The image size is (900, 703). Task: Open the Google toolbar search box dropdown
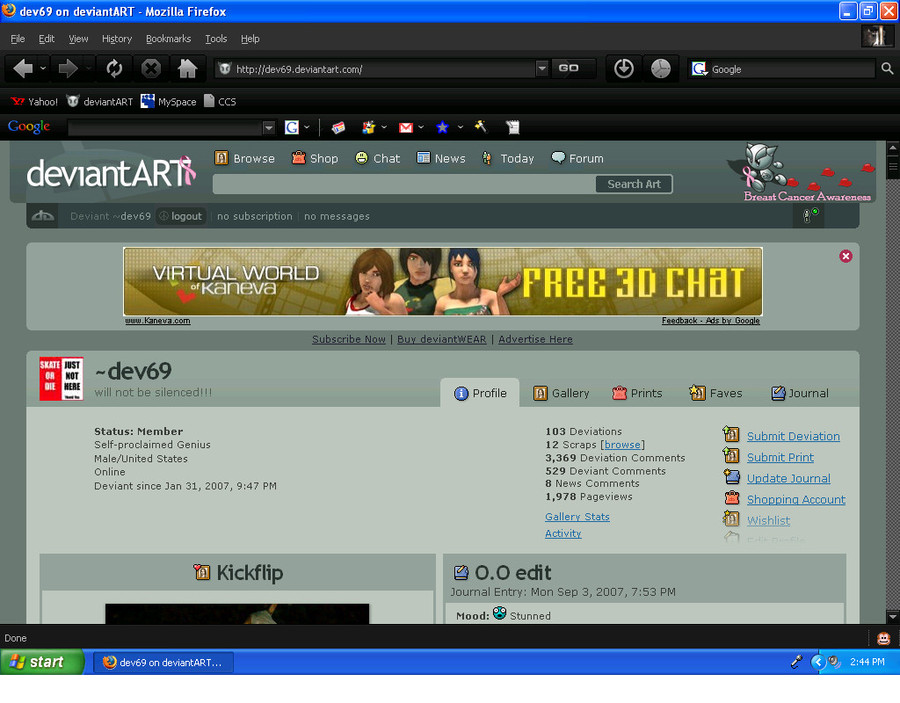(268, 127)
